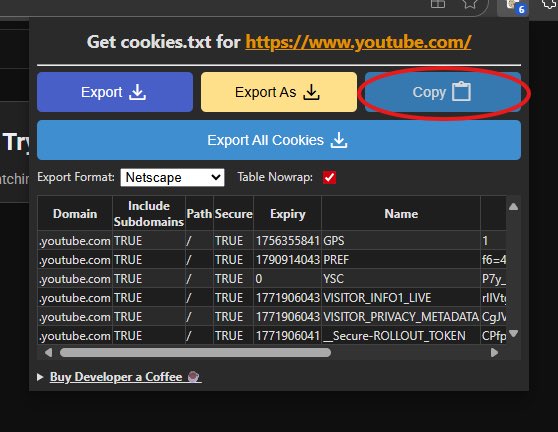Viewport: 558px width, 432px height.
Task: Click the Domain column header
Action: click(75, 214)
